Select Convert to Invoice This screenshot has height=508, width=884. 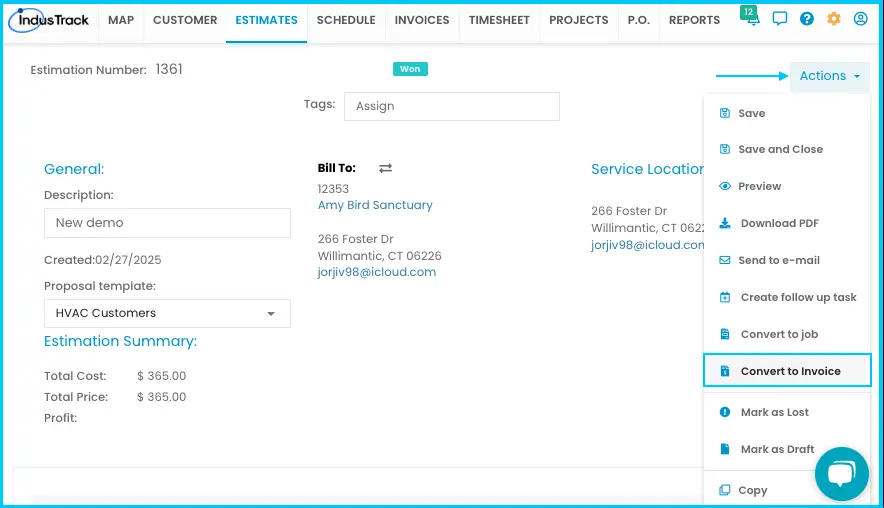[x=787, y=370]
